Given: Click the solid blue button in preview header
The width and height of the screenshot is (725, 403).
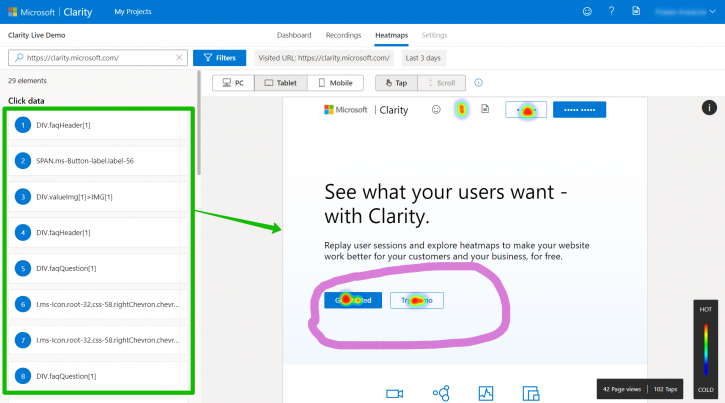Looking at the screenshot, I should 579,110.
